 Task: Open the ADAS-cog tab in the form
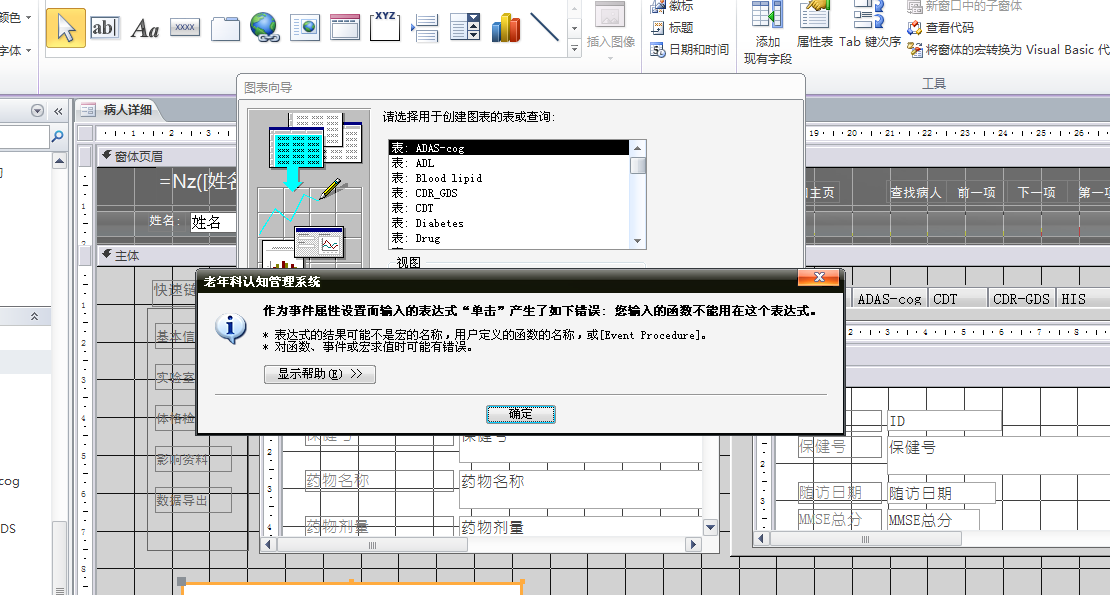pyautogui.click(x=889, y=299)
